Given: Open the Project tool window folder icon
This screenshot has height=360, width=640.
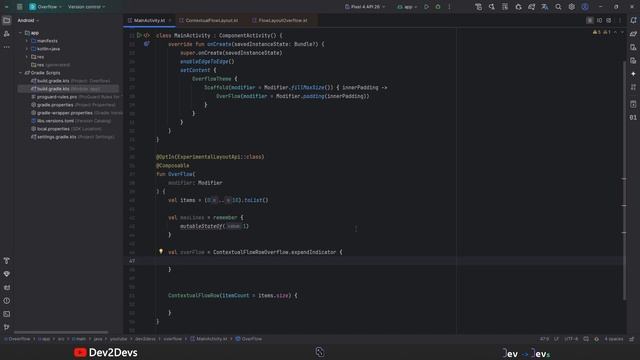Looking at the screenshot, I should [x=7, y=20].
